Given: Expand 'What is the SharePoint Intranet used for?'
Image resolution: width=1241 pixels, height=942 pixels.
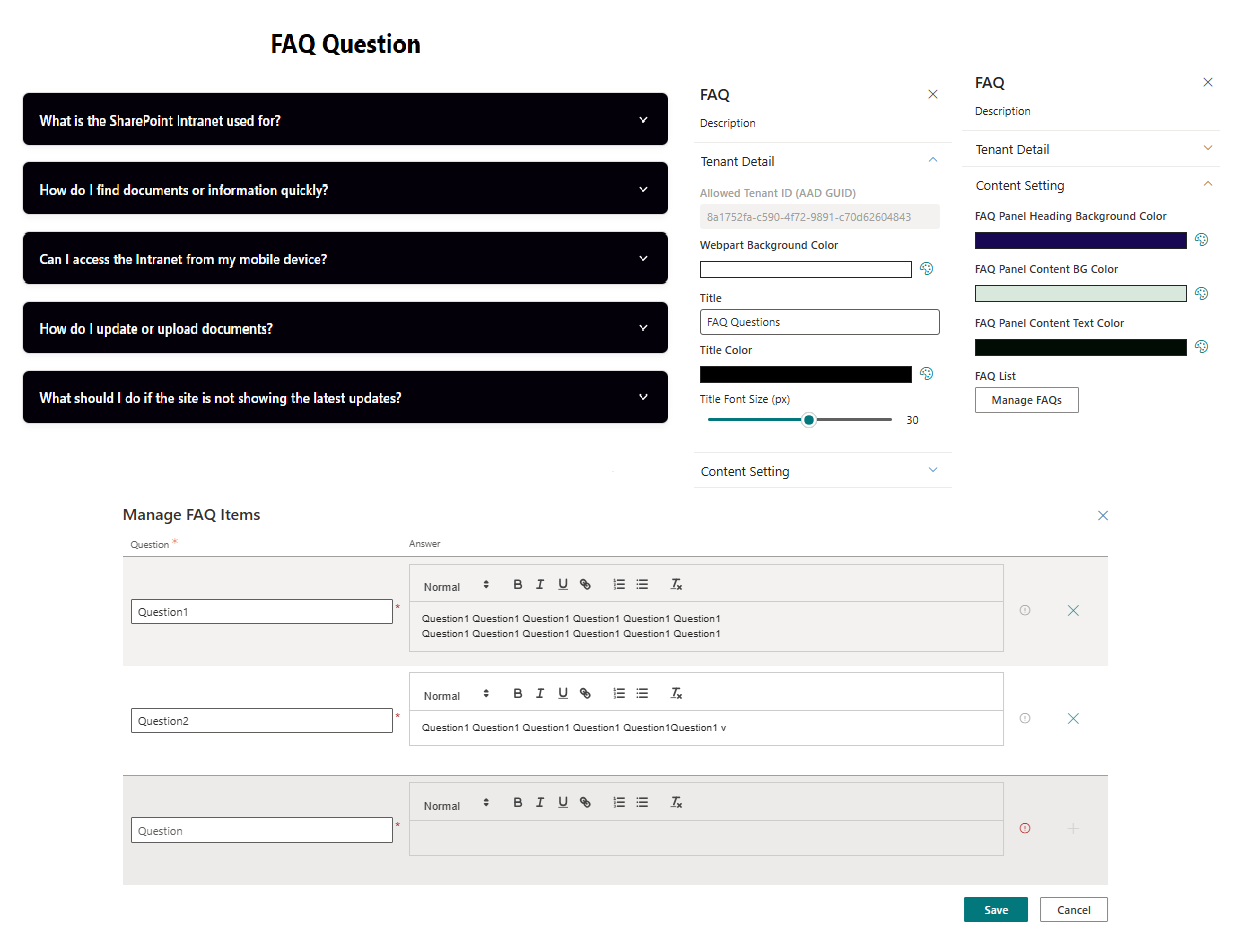Looking at the screenshot, I should click(643, 120).
